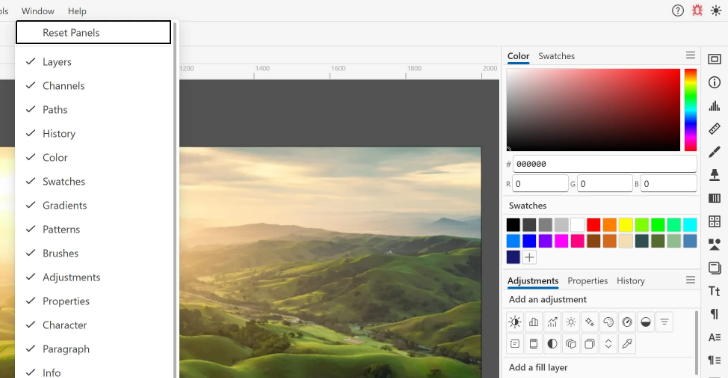The image size is (728, 378).
Task: Add an Exposure adjustment (sun outline icon)
Action: [x=571, y=322]
